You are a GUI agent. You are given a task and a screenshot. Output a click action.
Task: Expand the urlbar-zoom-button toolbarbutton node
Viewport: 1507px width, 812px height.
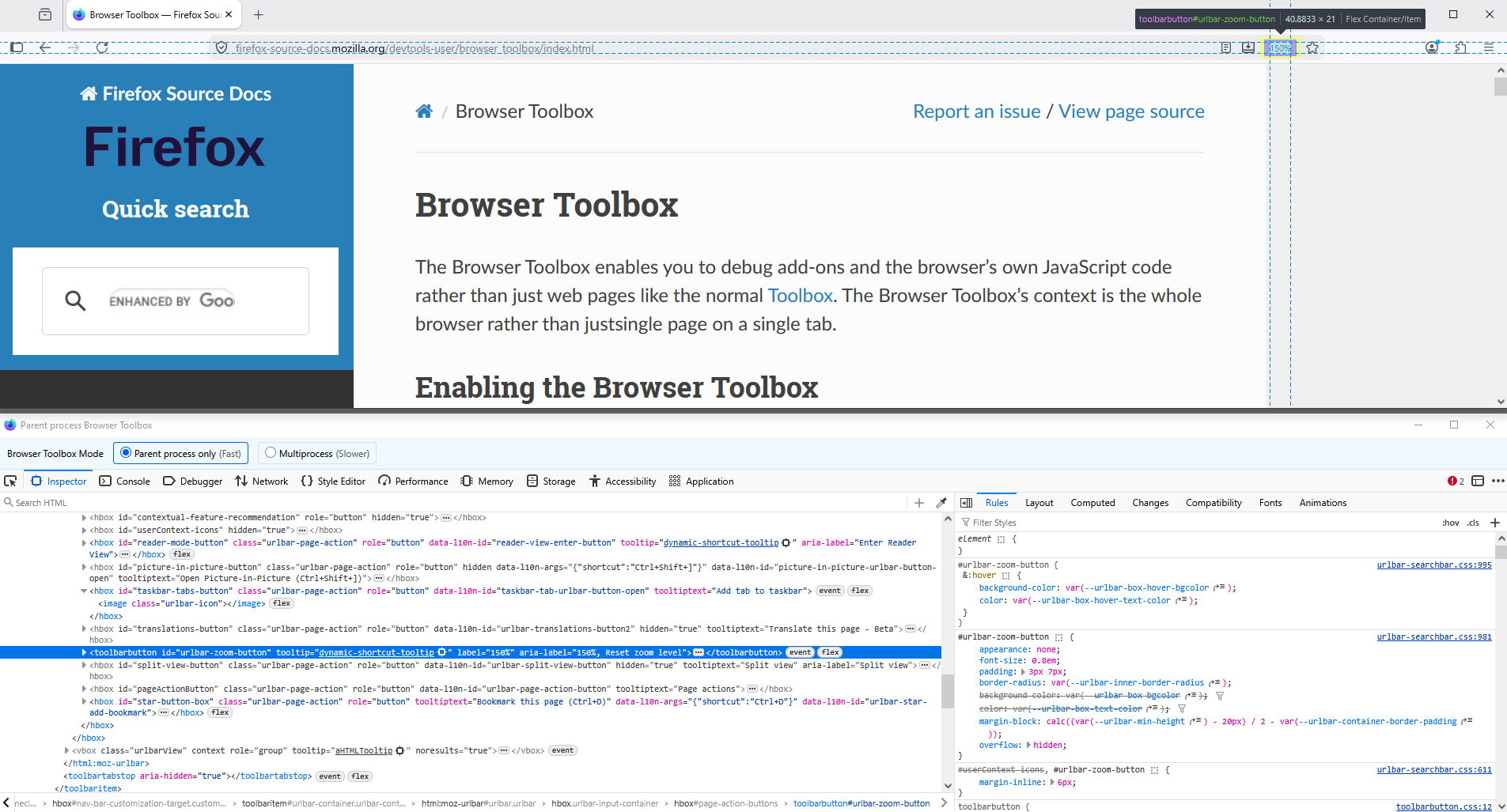pos(85,652)
